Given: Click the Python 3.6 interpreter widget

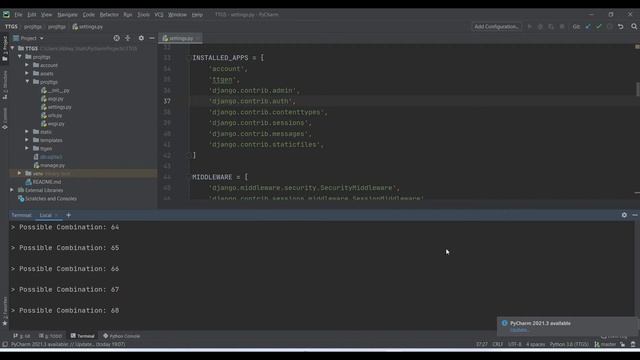Looking at the screenshot, I should coord(569,344).
